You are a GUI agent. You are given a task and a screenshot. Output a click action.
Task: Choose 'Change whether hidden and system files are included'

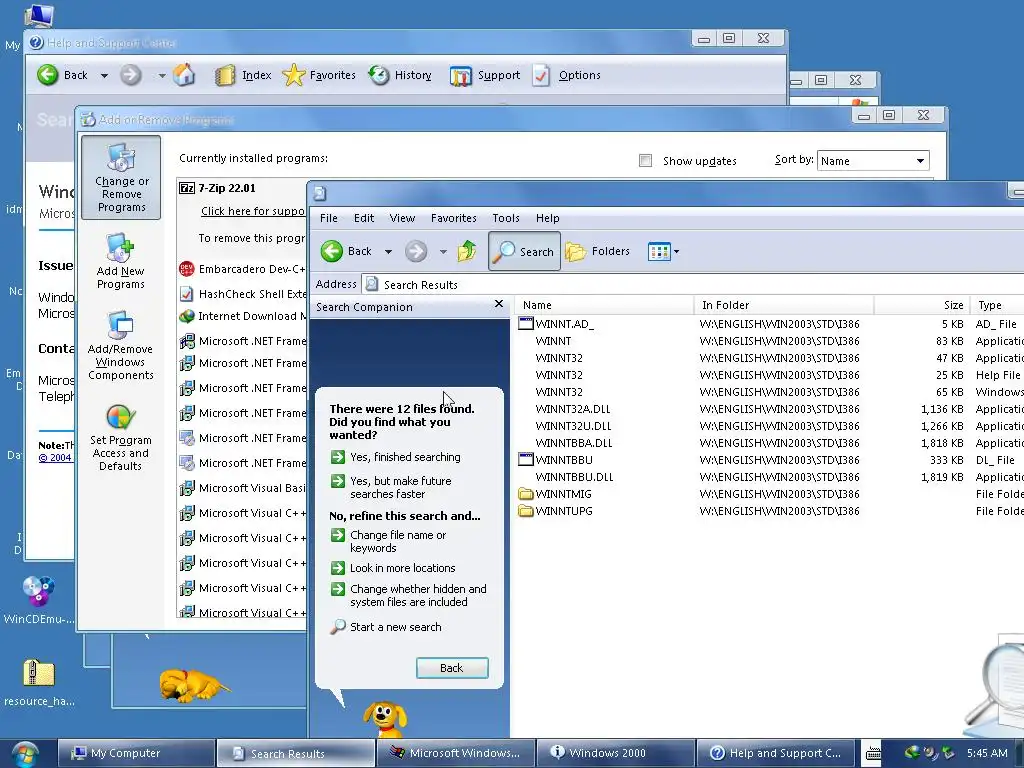[x=409, y=596]
